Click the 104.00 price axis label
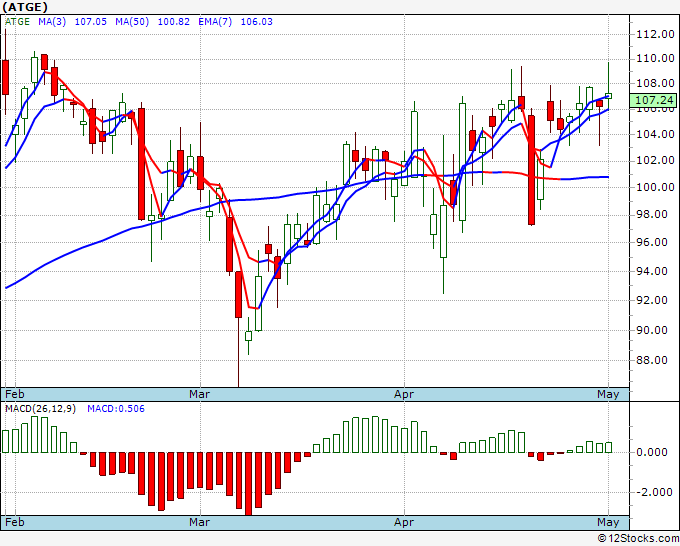The height and width of the screenshot is (546, 680). tap(655, 134)
